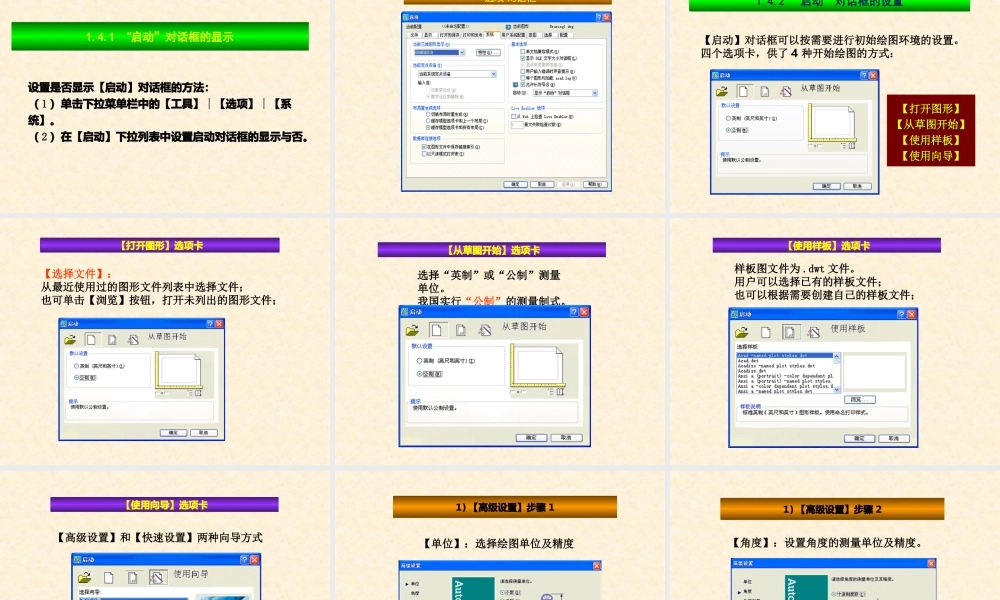
Task: Open 文件 tab in Options dialog
Action: pos(414,34)
